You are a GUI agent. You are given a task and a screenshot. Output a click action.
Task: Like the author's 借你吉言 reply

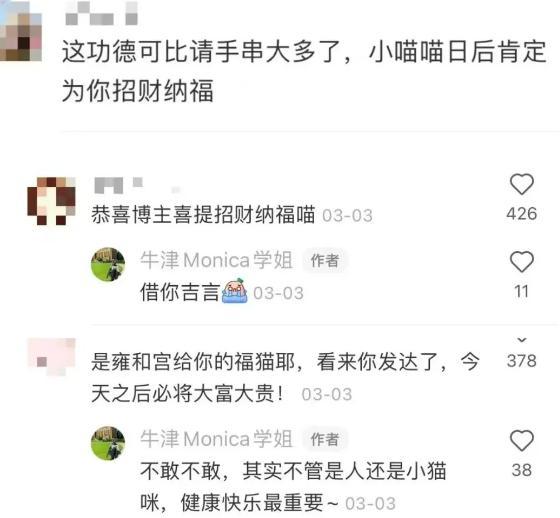pos(521,262)
